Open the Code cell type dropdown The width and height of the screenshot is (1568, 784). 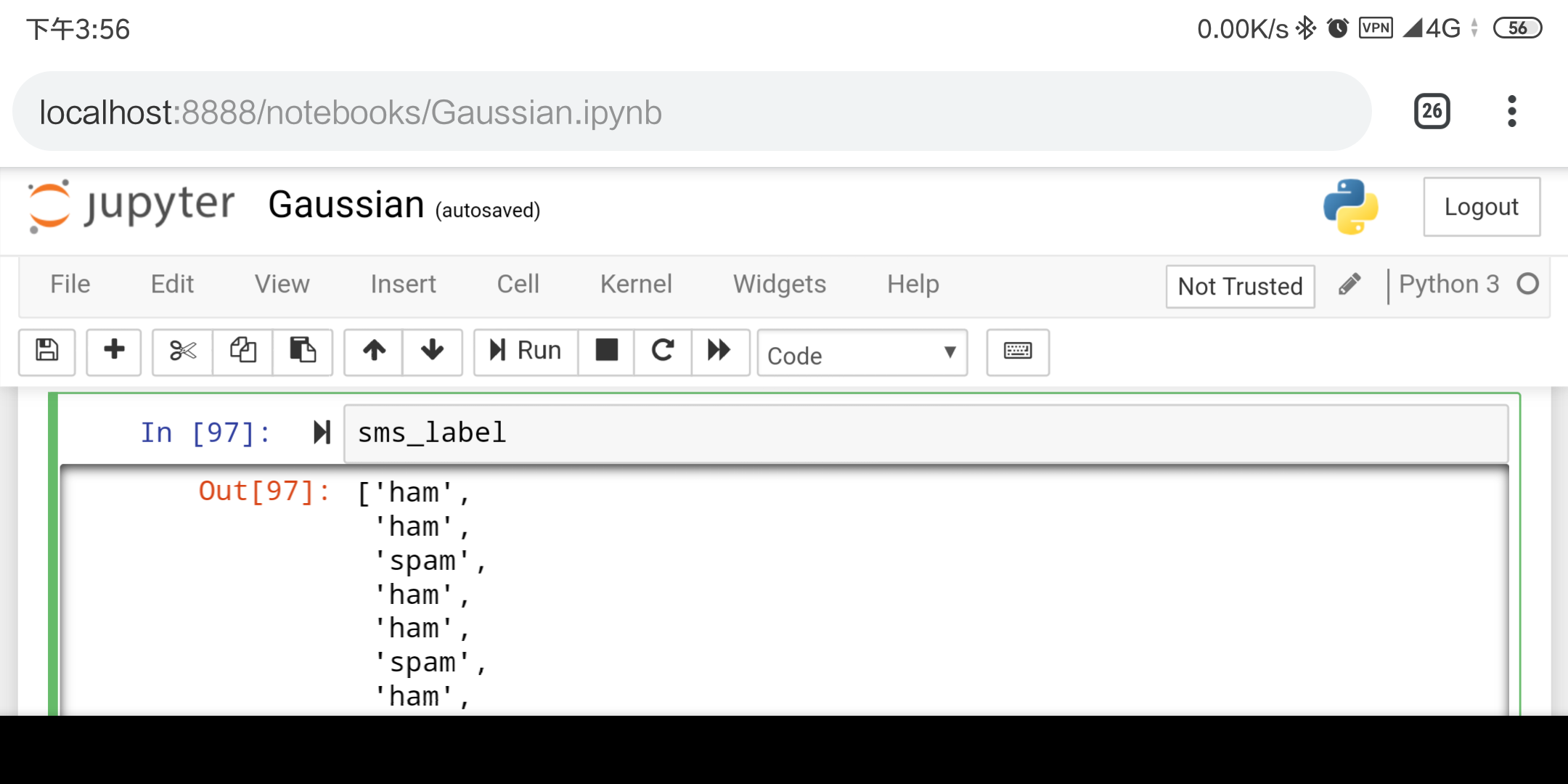pyautogui.click(x=862, y=354)
